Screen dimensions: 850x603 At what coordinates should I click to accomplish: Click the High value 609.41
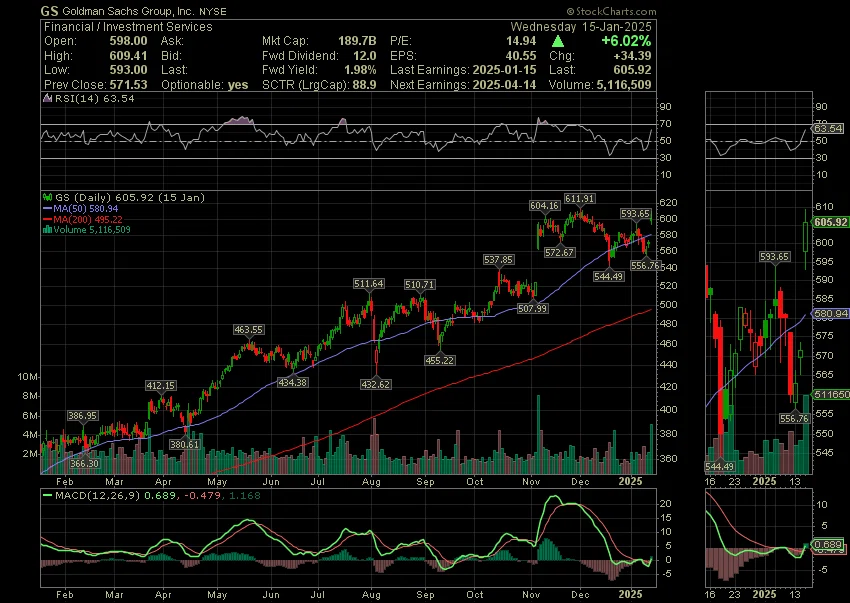pos(128,56)
